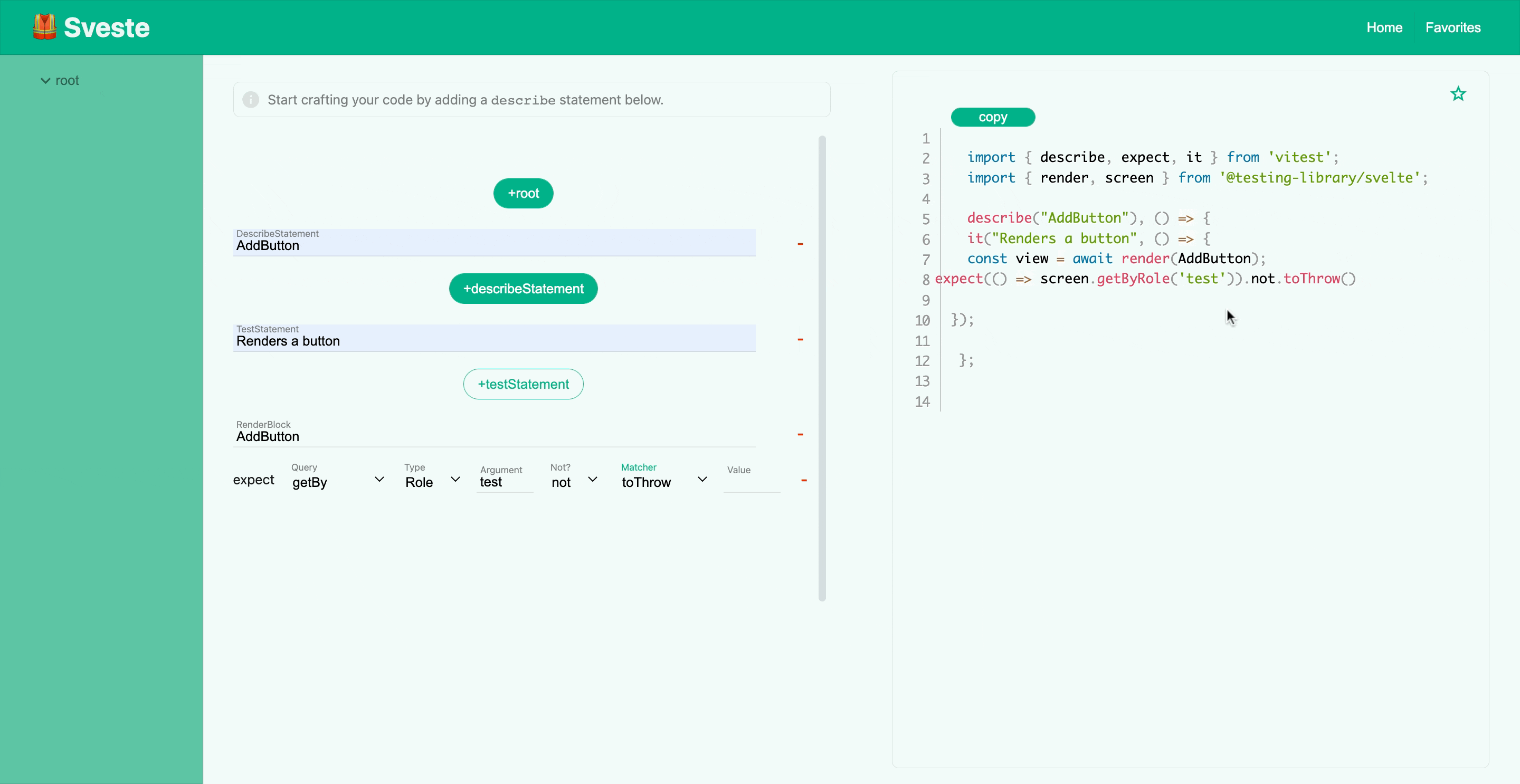Click the '@testing-library/svelte' import line
1520x784 pixels.
[x=1197, y=178]
